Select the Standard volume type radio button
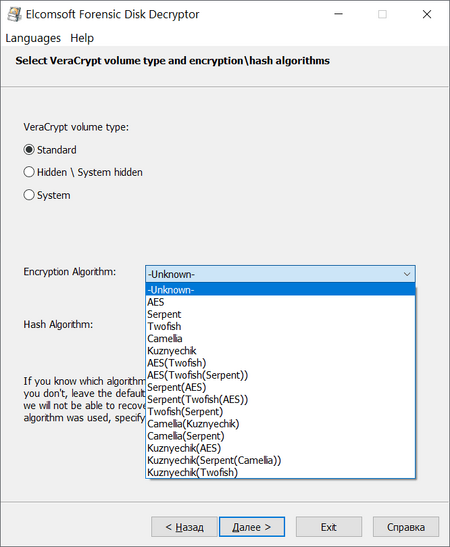 coord(29,150)
